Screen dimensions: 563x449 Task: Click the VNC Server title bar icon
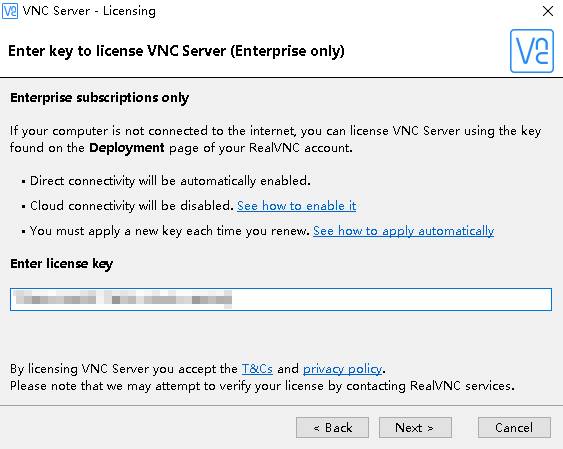10,11
